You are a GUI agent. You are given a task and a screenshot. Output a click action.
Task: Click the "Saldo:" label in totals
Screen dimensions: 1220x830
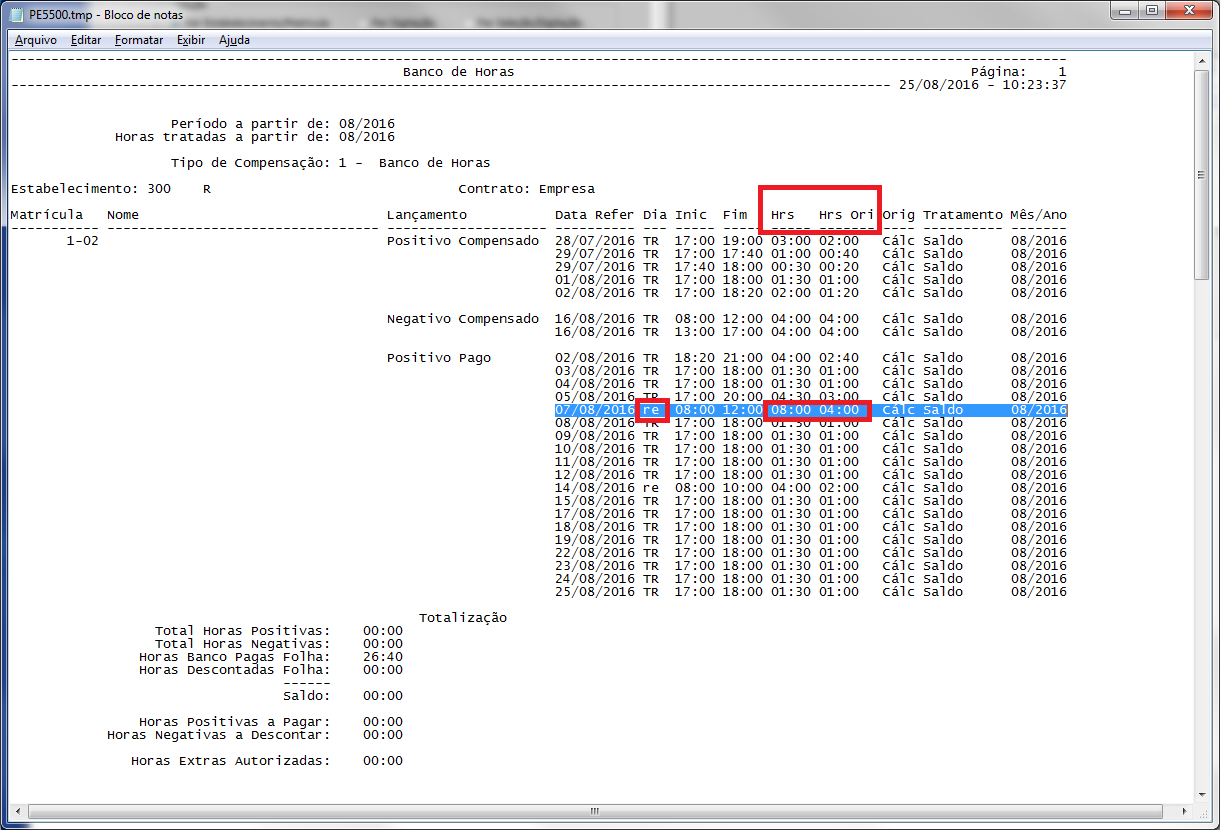click(x=306, y=696)
